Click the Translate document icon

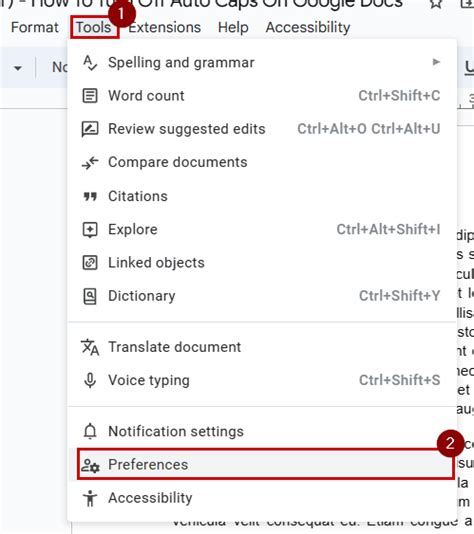pyautogui.click(x=90, y=347)
